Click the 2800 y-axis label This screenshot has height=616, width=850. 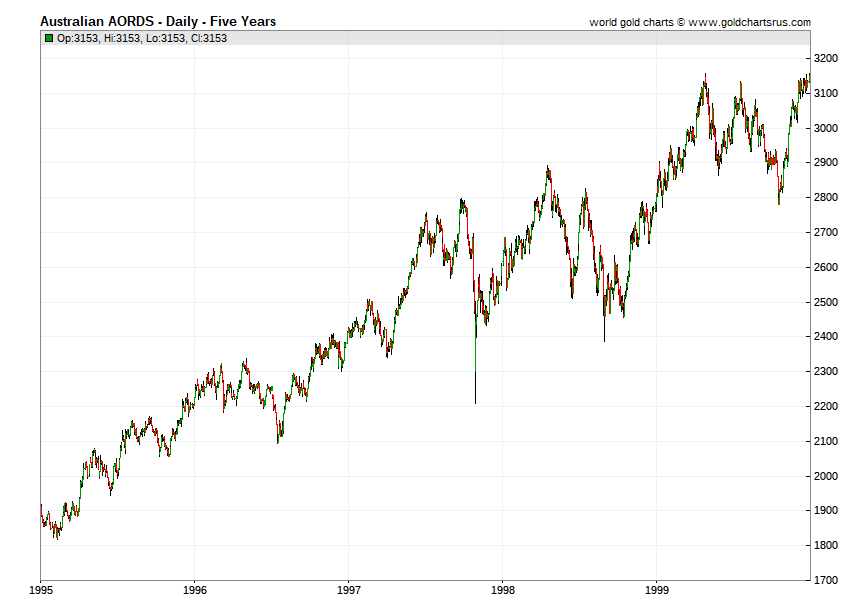pos(826,197)
